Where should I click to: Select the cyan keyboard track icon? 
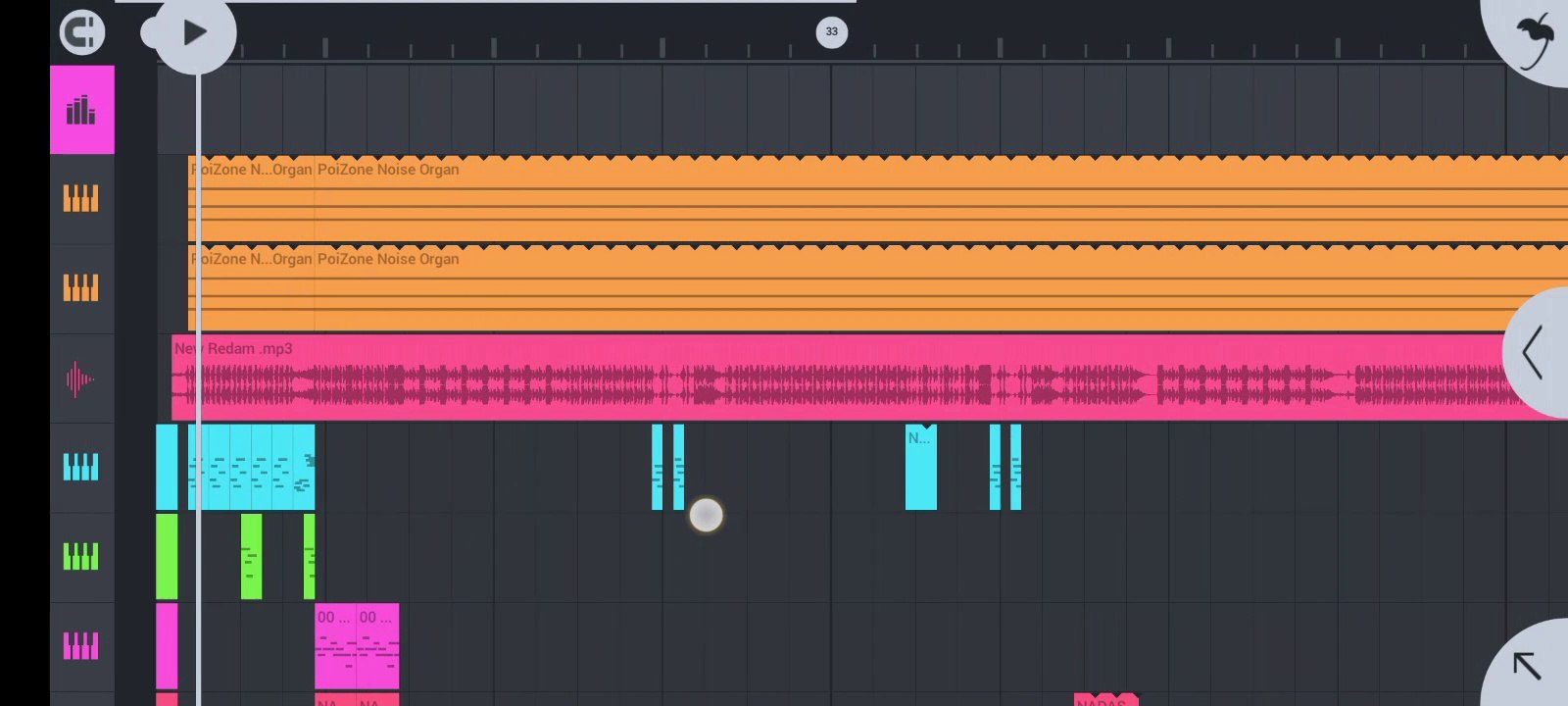tap(81, 467)
